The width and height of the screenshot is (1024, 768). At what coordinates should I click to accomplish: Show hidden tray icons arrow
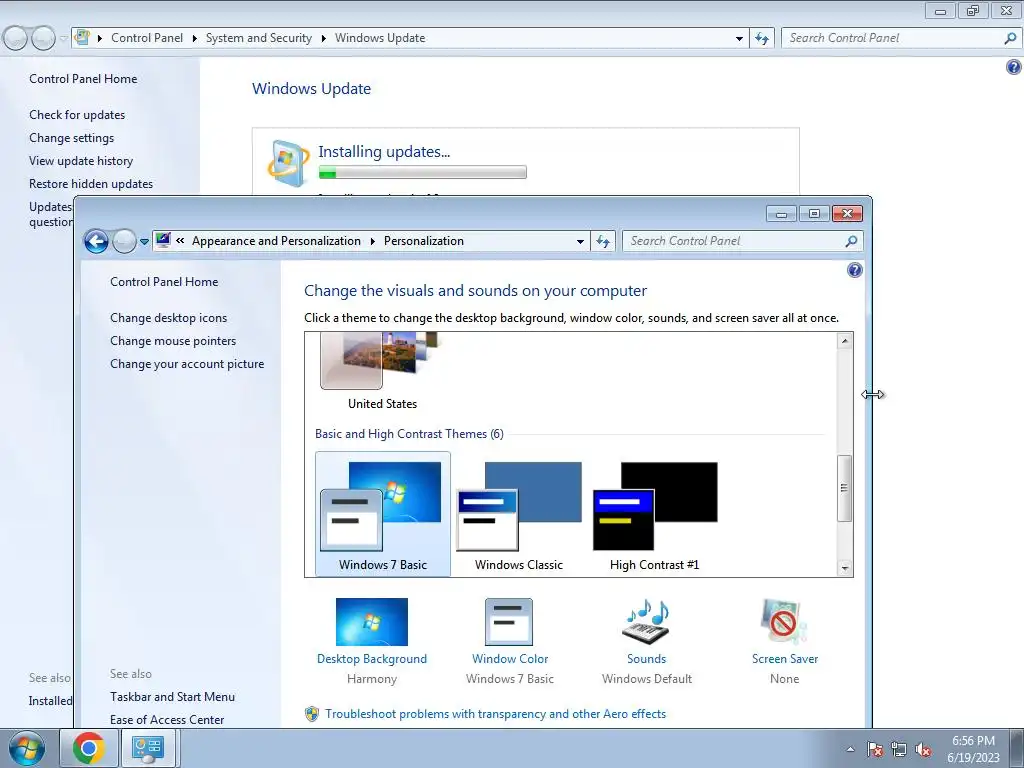coord(850,749)
